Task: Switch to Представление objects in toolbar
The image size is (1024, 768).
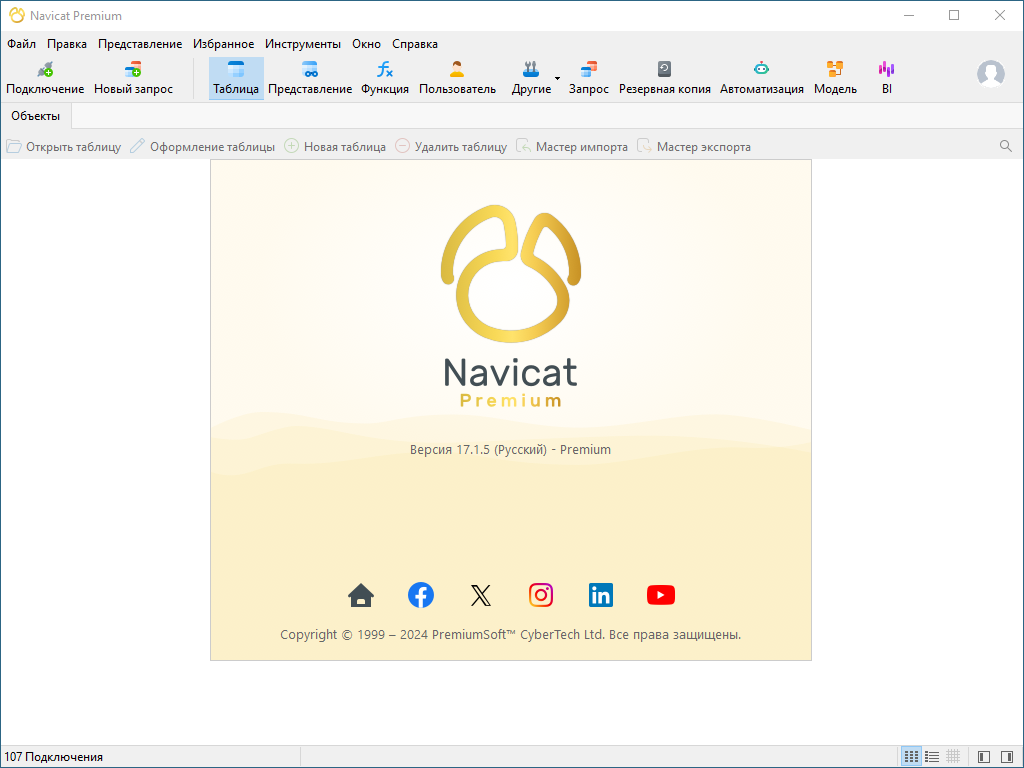Action: [310, 78]
